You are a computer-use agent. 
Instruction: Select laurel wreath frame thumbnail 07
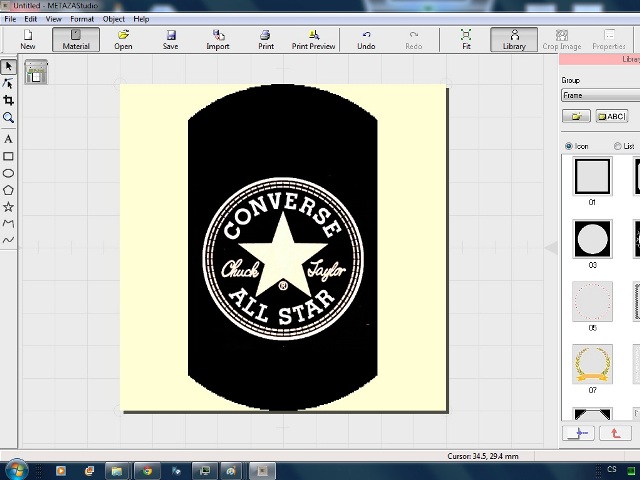click(592, 364)
